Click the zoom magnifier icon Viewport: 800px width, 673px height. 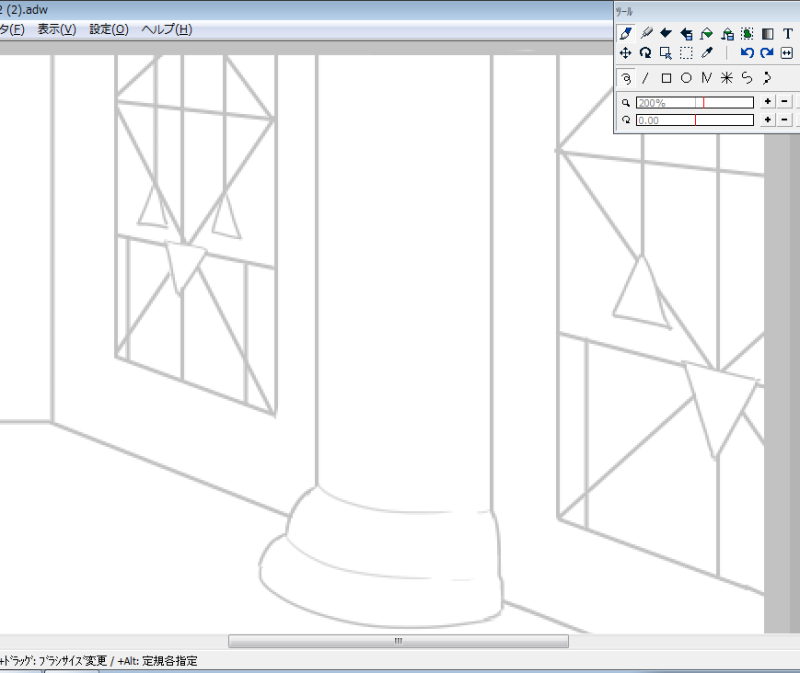[626, 103]
